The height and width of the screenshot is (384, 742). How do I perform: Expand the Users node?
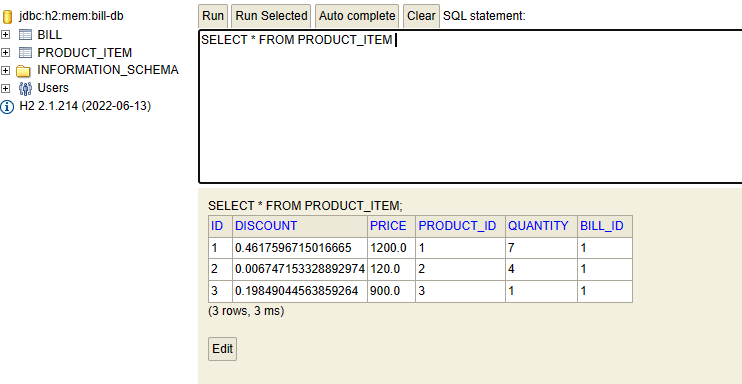click(x=5, y=88)
